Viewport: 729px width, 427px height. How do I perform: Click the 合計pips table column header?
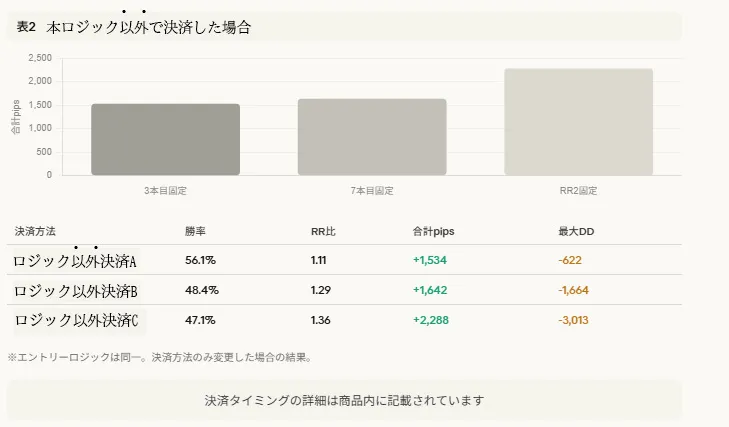tap(433, 231)
